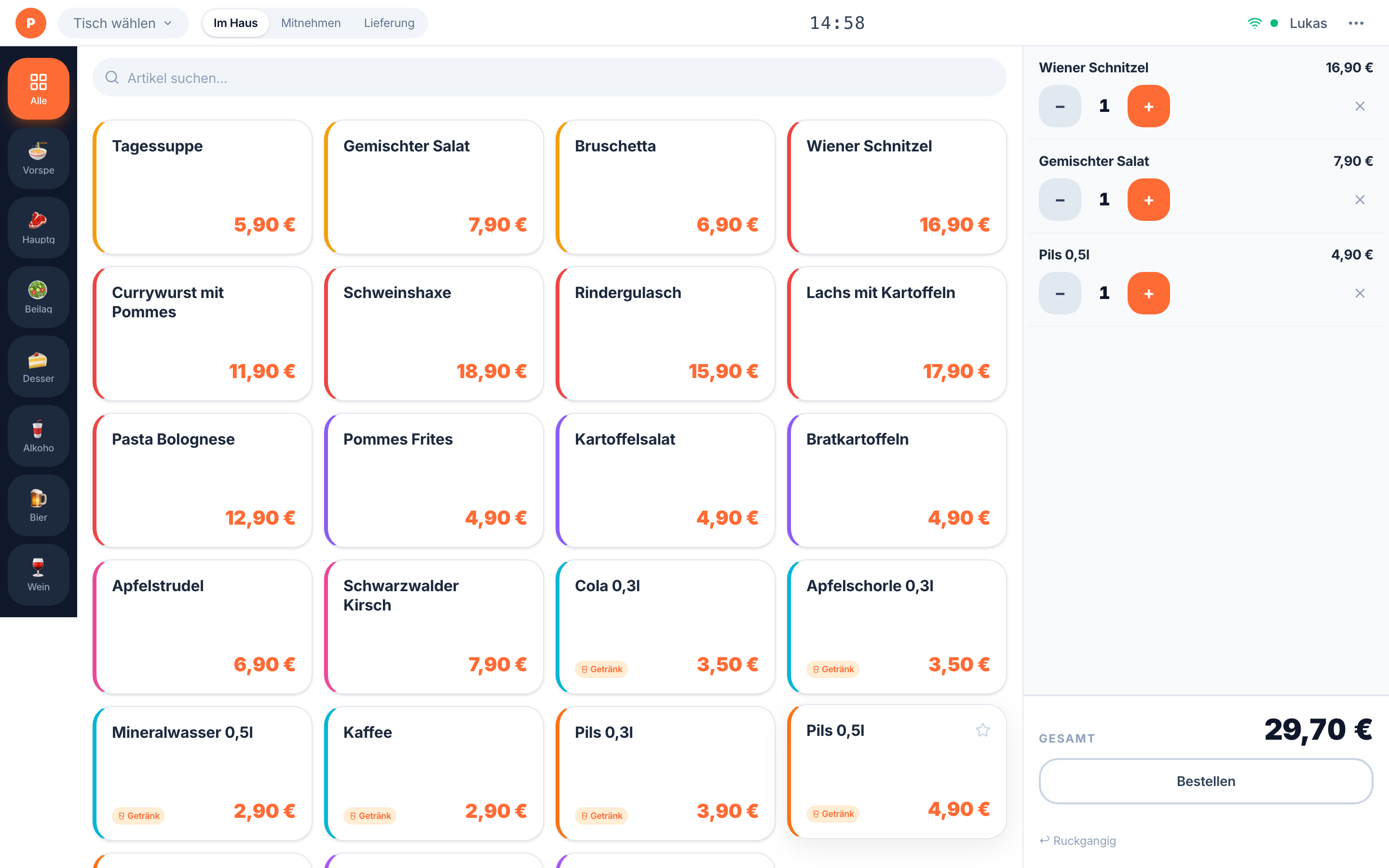This screenshot has width=1389, height=868.
Task: Open the Dessert category with cake icon
Action: coord(39,367)
